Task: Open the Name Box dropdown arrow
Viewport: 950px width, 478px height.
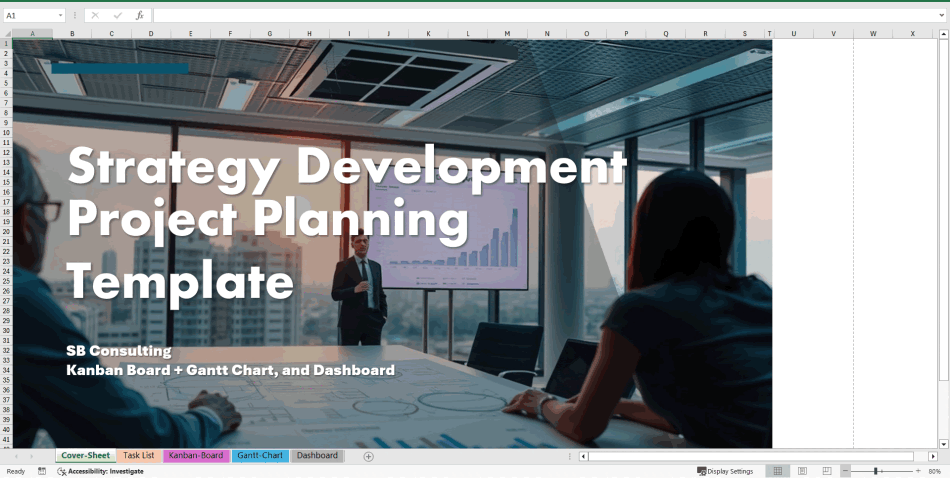Action: coord(60,16)
